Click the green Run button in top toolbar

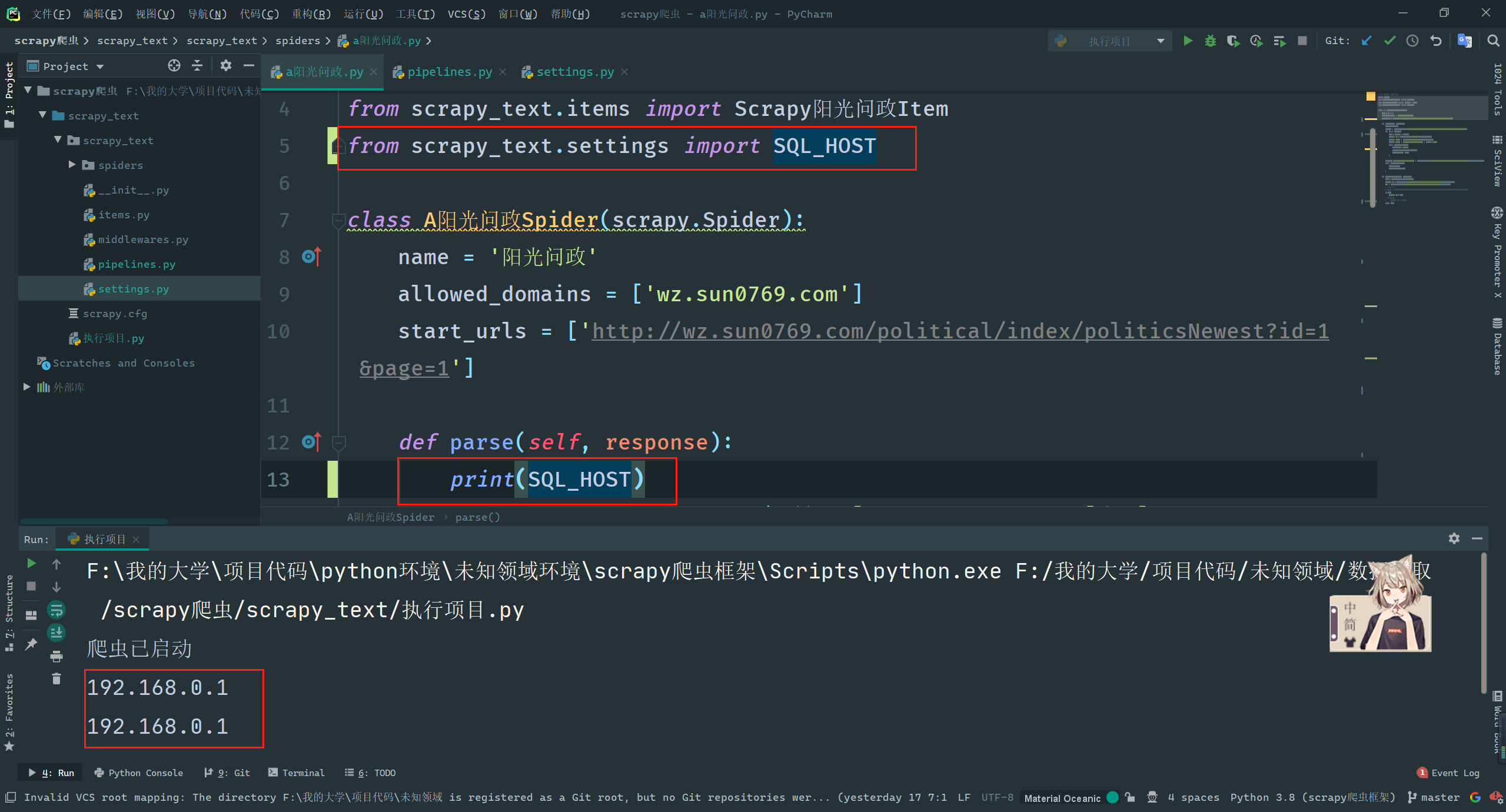[1188, 41]
